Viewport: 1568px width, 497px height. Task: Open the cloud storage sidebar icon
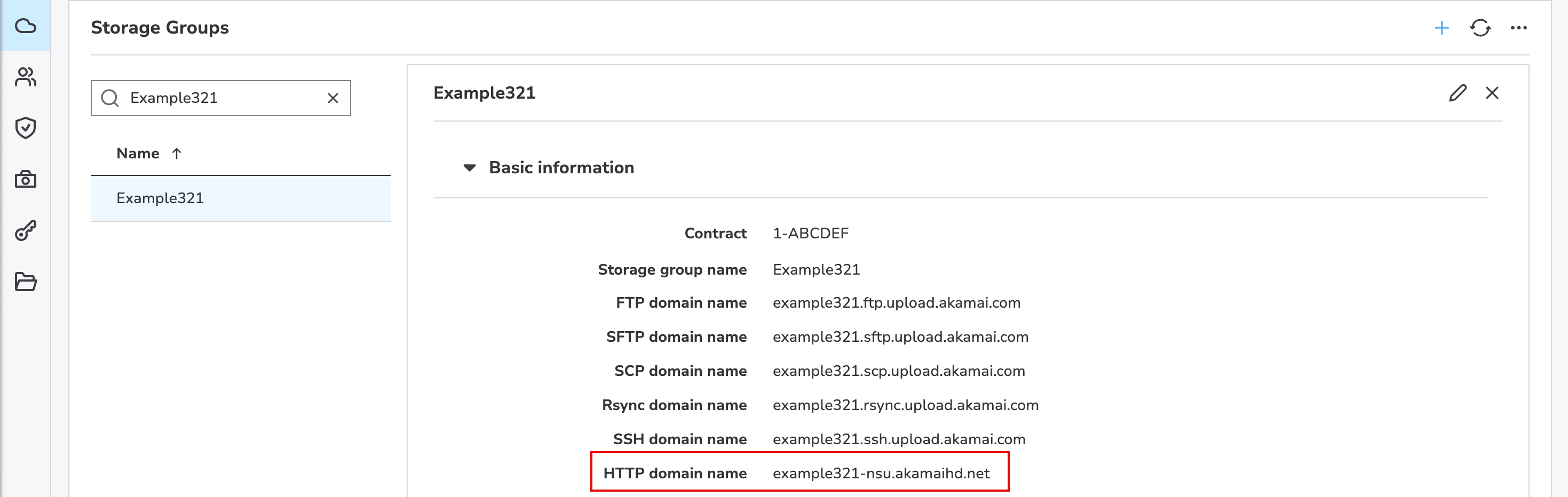coord(25,26)
